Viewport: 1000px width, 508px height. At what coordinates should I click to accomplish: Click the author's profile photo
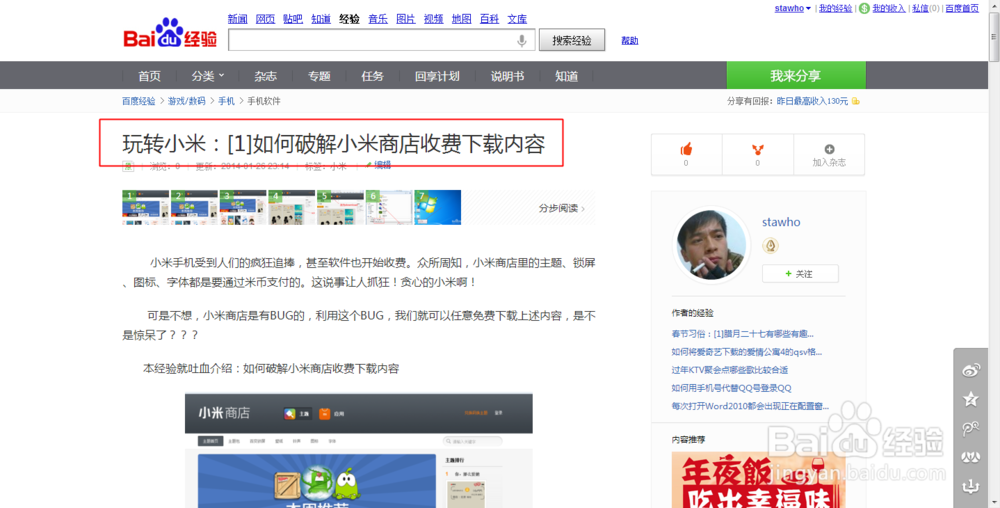tap(710, 245)
